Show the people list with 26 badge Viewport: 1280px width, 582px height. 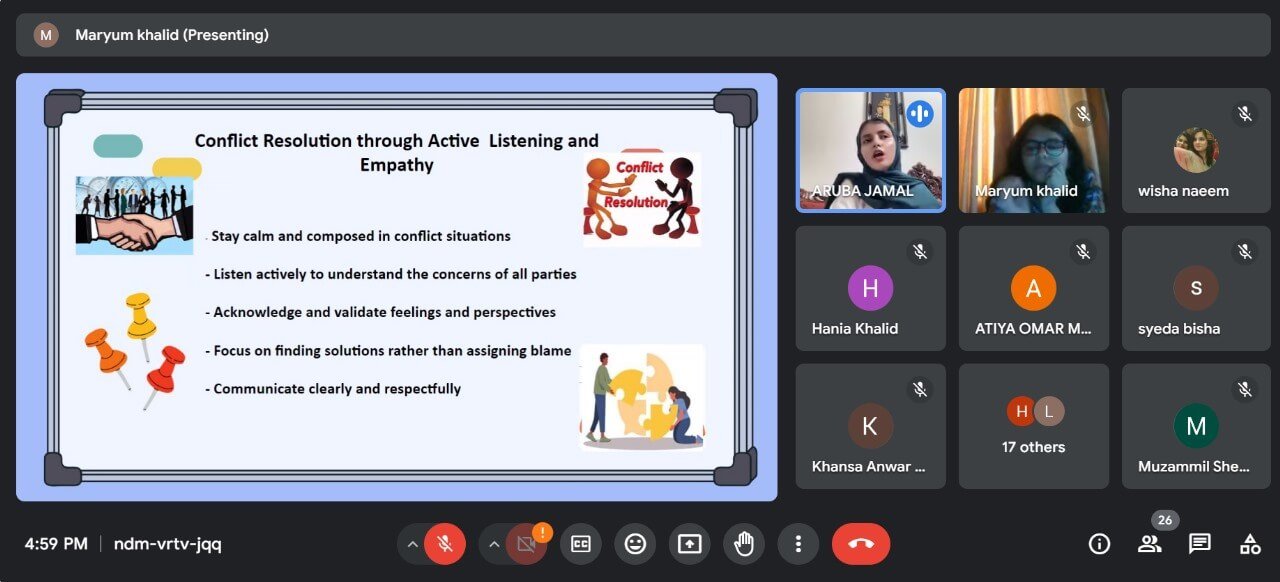tap(1150, 544)
